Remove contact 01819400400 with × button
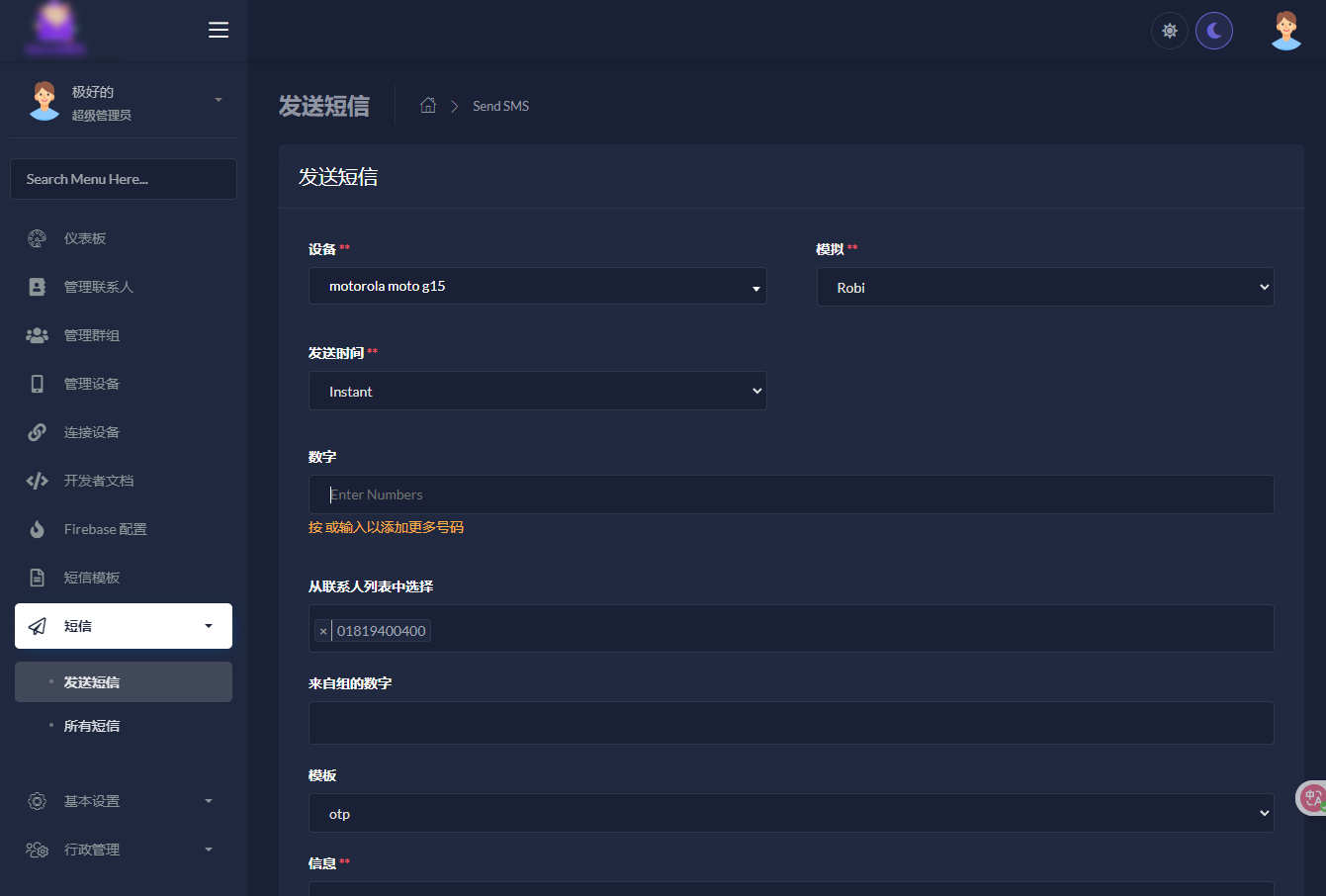This screenshot has height=896, width=1326. click(323, 631)
